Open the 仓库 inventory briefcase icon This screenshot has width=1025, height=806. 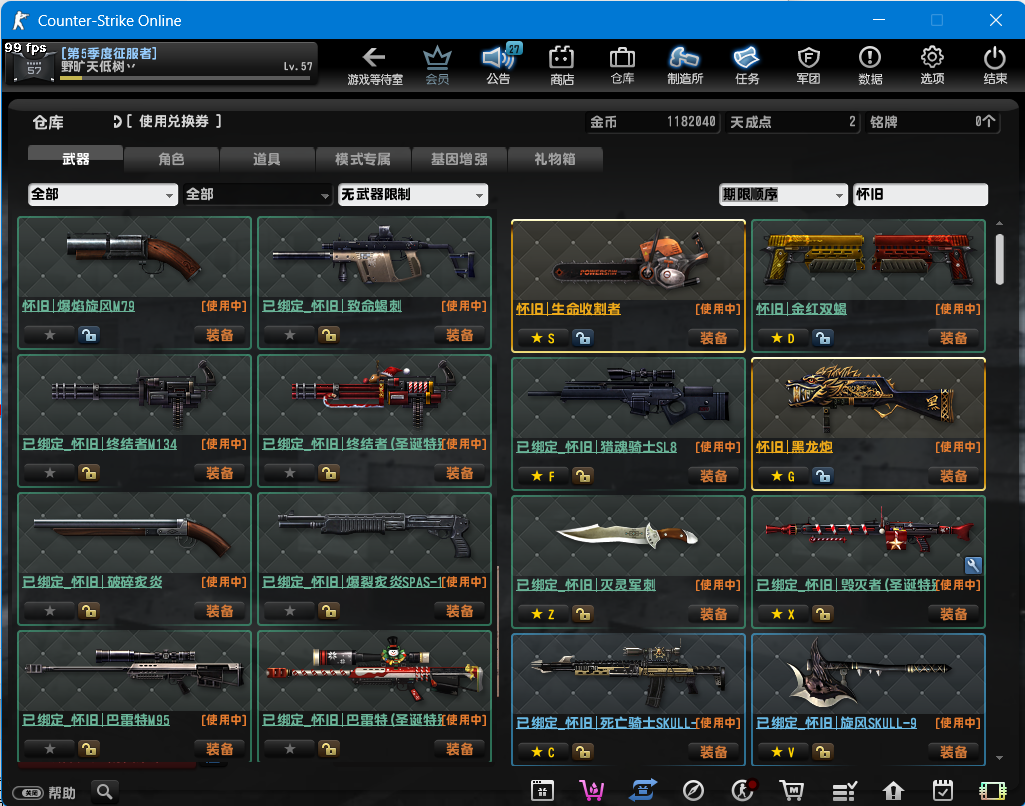(x=622, y=65)
